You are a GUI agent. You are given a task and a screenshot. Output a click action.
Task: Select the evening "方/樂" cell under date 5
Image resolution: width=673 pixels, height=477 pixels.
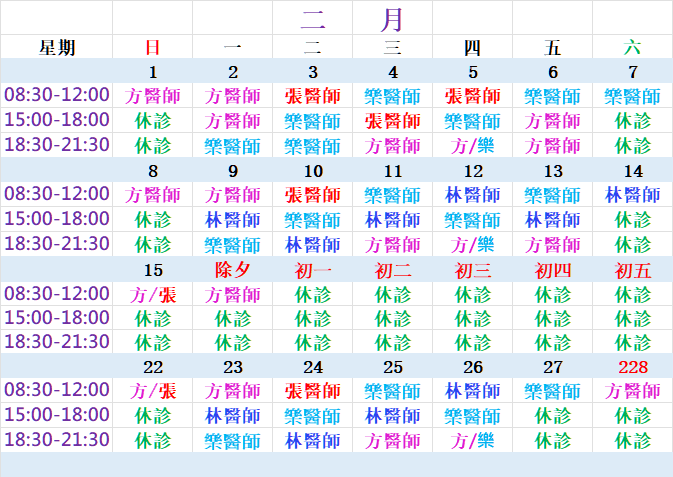point(472,145)
